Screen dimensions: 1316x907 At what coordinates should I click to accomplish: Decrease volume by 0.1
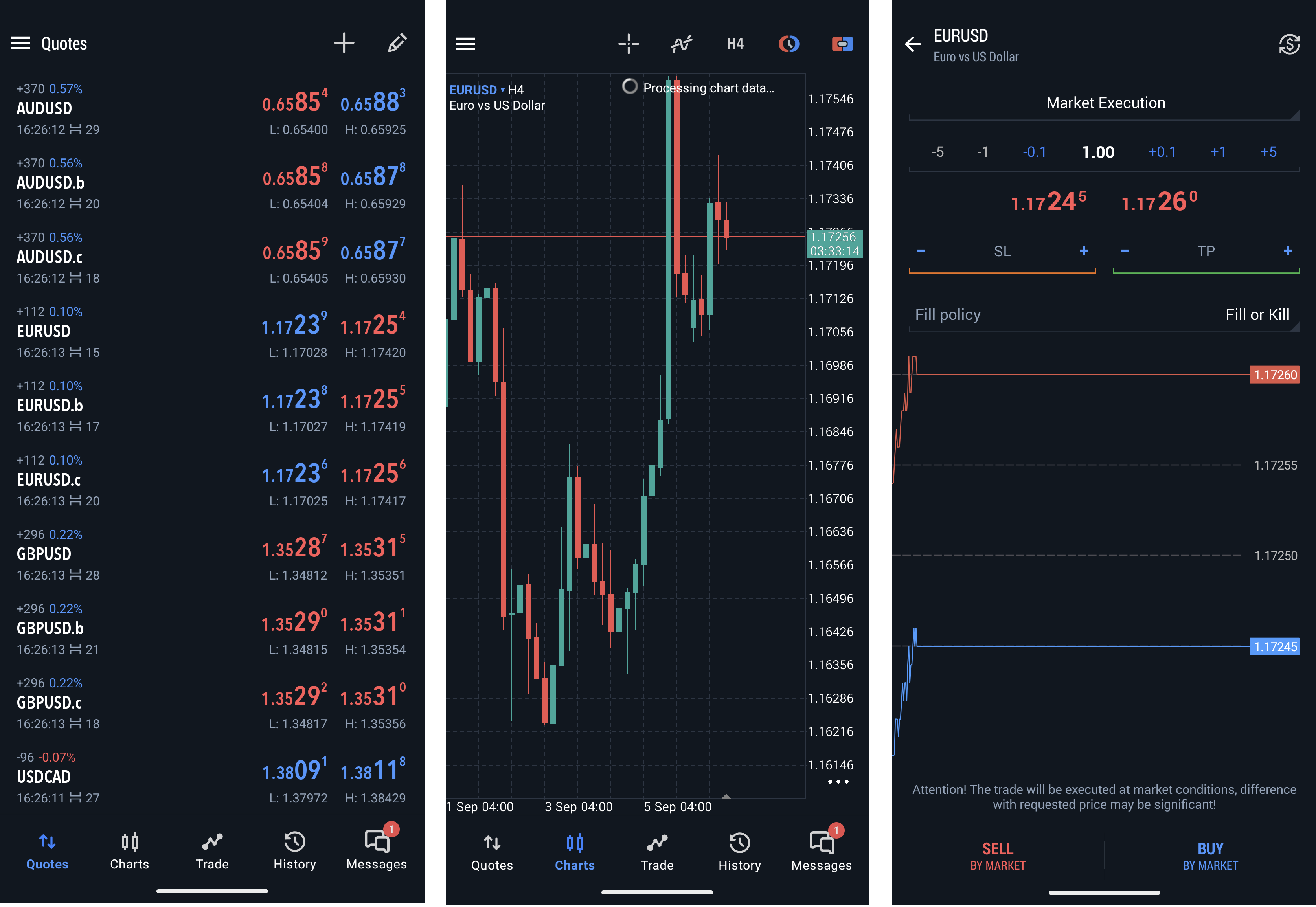[x=1034, y=152]
